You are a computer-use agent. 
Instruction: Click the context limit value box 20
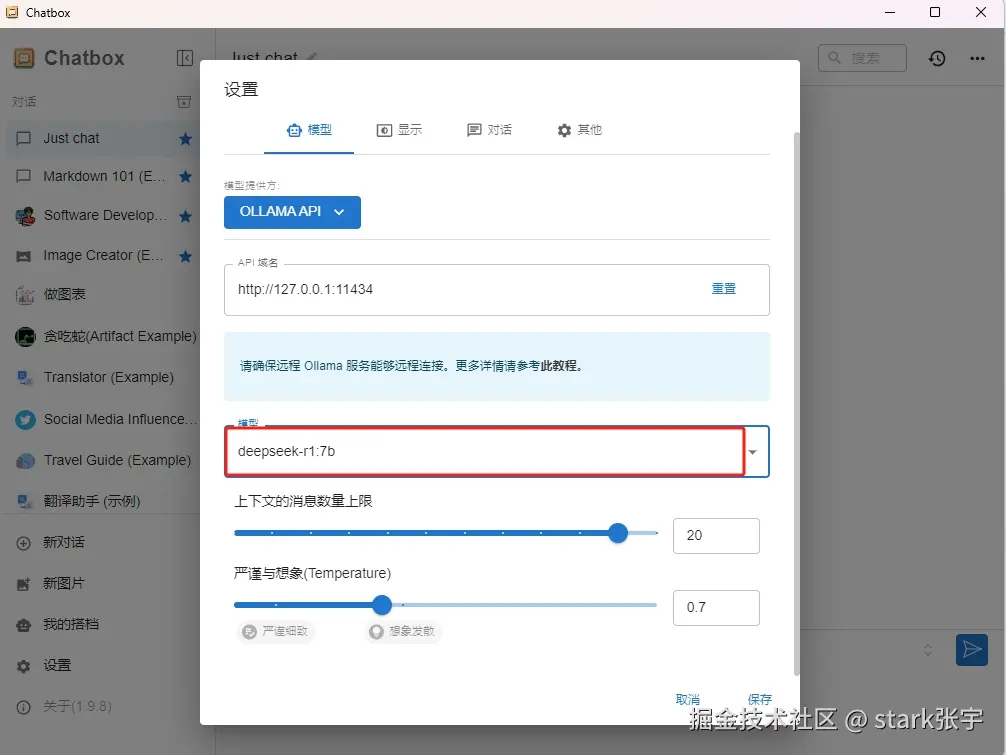(x=716, y=536)
